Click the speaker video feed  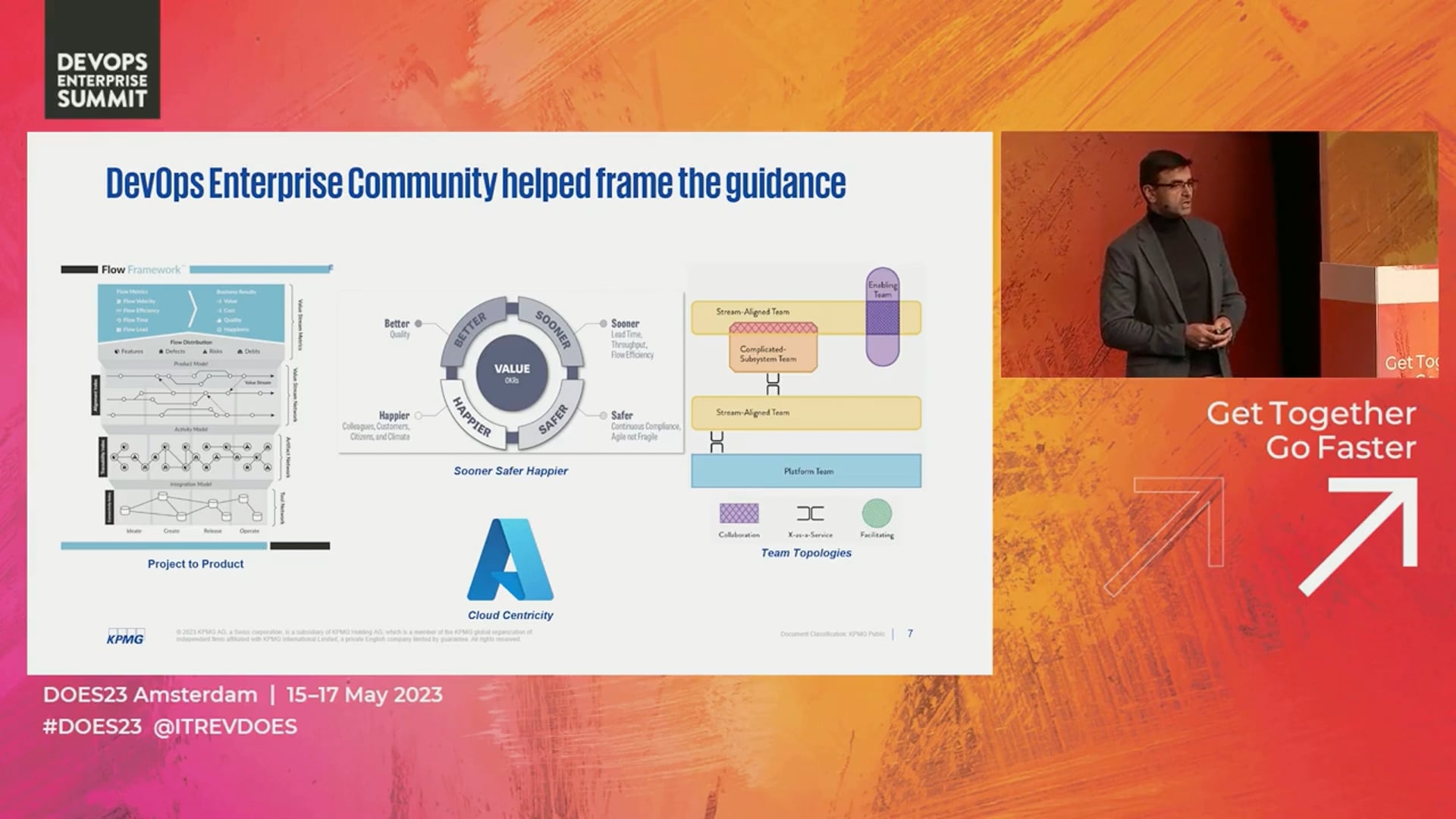click(x=1219, y=255)
